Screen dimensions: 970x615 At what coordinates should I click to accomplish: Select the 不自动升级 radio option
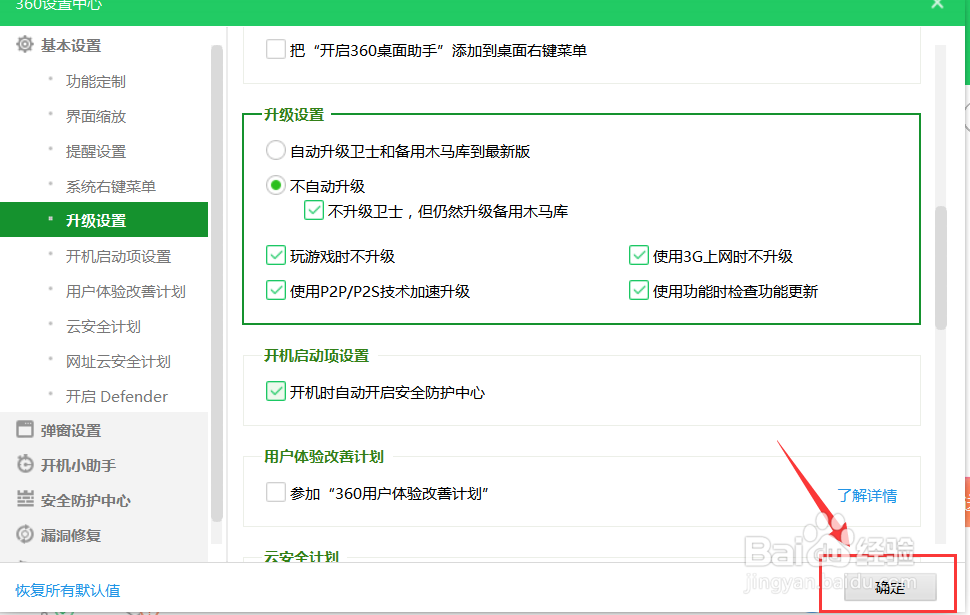click(x=275, y=185)
